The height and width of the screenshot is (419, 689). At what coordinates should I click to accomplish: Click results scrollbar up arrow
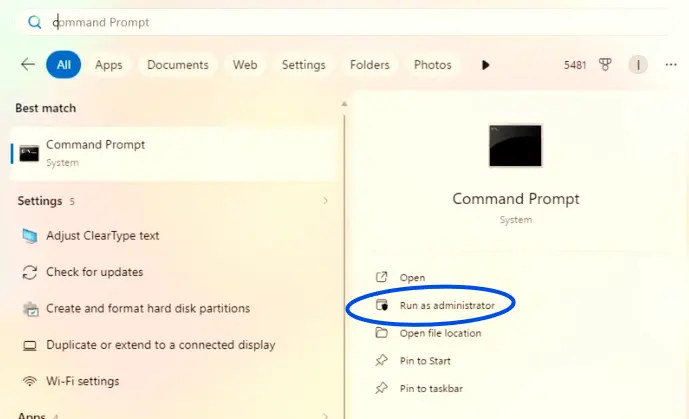[344, 104]
